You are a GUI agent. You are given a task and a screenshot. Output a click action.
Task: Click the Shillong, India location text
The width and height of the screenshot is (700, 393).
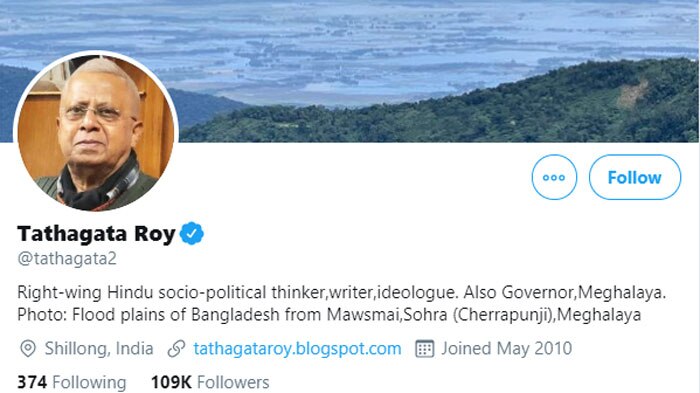99,349
